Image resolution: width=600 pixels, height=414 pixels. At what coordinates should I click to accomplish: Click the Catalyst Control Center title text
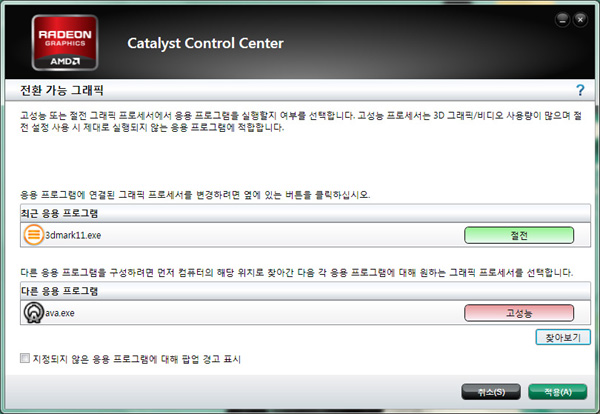pos(205,43)
